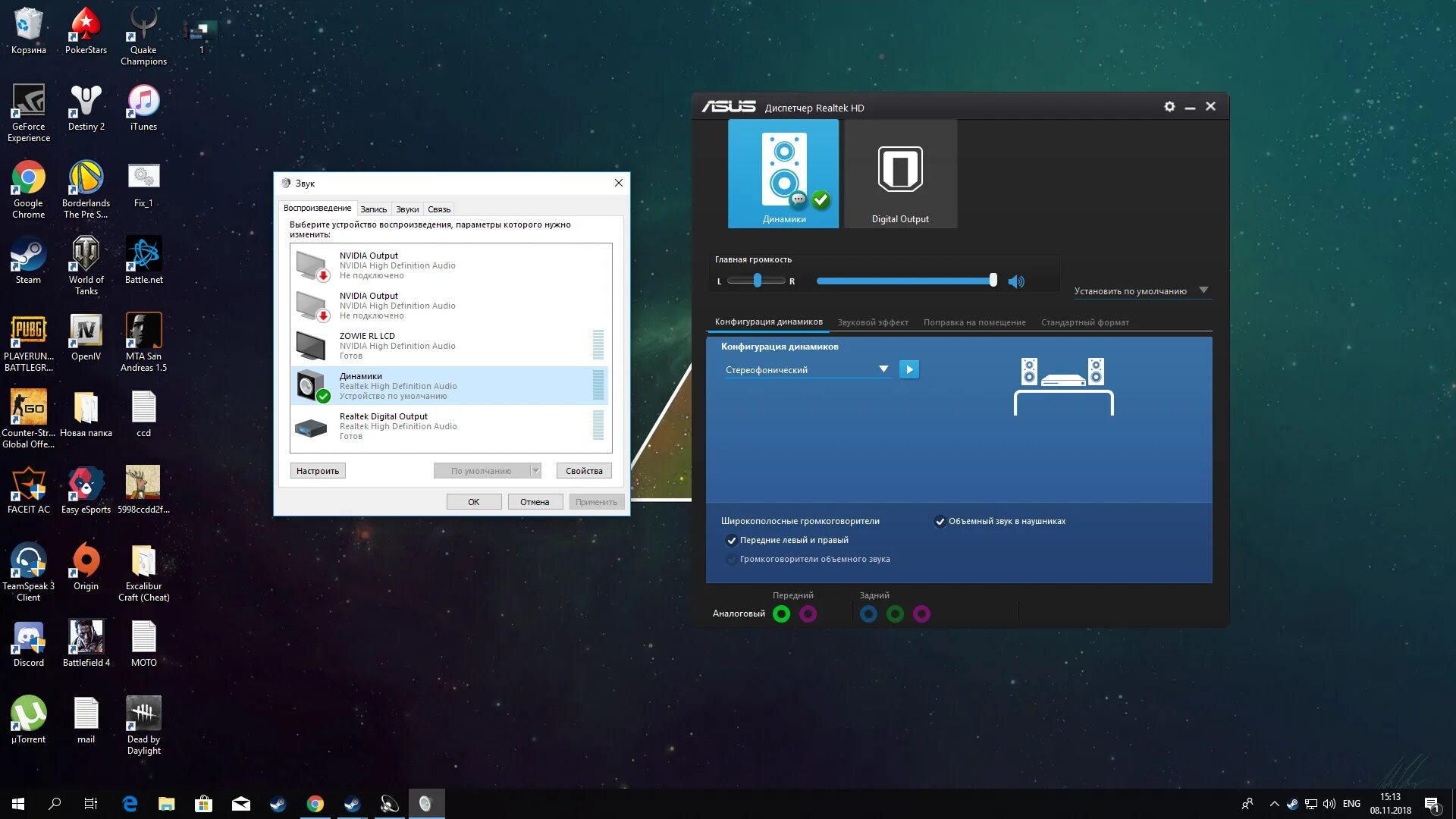Switch to the Звуковой эффект tab
The width and height of the screenshot is (1456, 819).
click(872, 322)
